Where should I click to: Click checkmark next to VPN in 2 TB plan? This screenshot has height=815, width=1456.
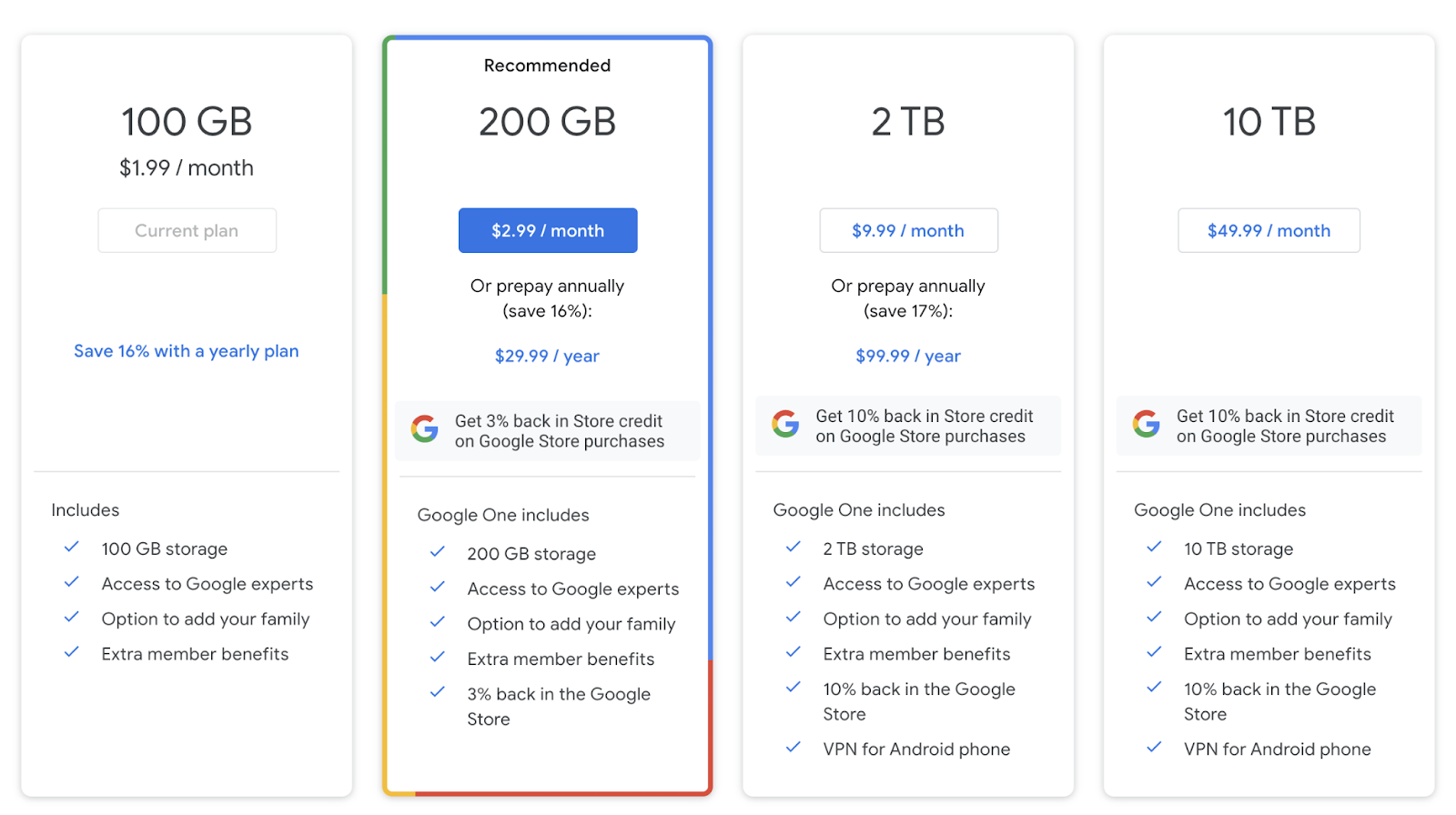click(794, 748)
